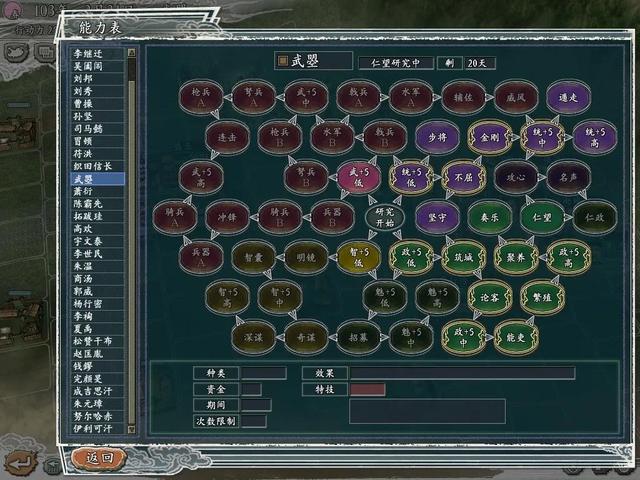Choose the 步将 skill node

[x=437, y=138]
